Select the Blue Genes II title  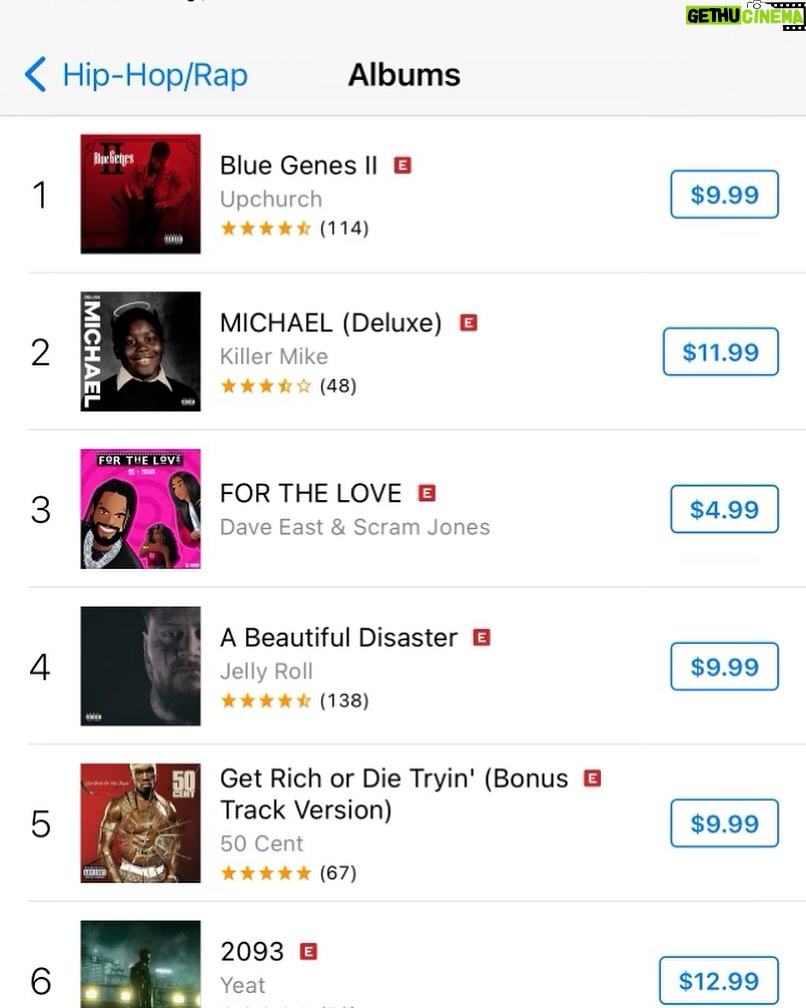point(298,165)
